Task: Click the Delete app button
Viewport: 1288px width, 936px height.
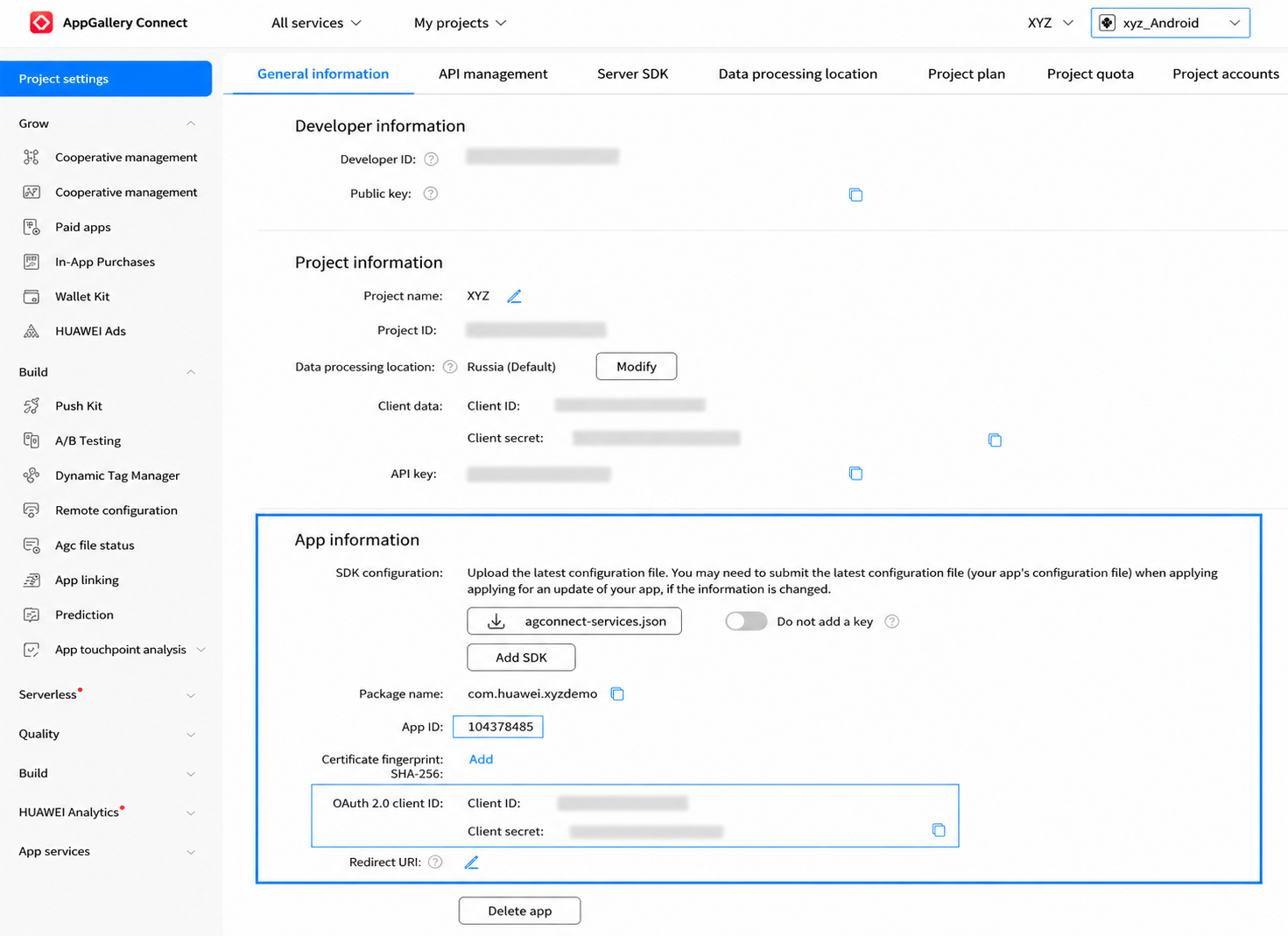Action: (x=519, y=911)
